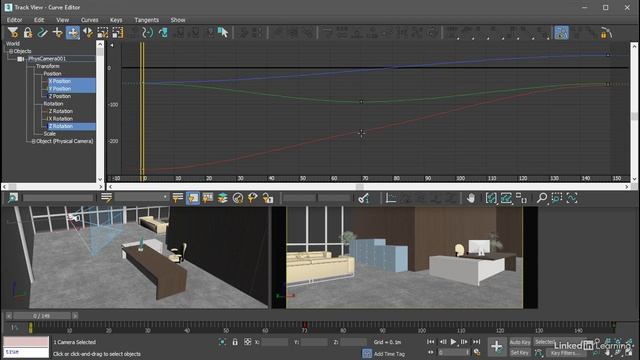Open the Edit menu
Screen dimensions: 640x360
pos(39,20)
